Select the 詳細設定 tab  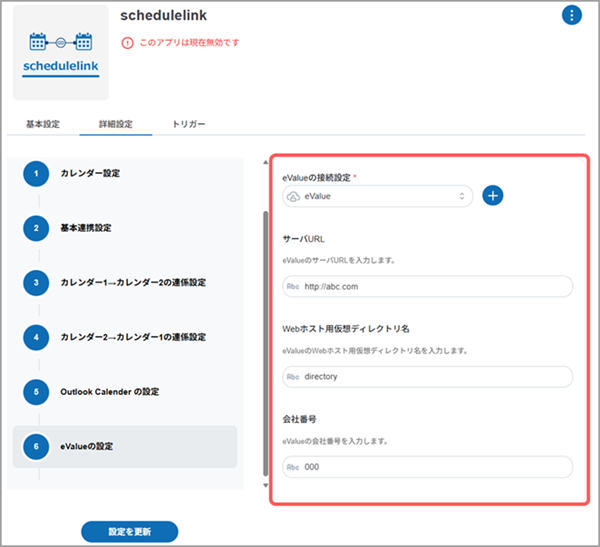click(x=115, y=124)
